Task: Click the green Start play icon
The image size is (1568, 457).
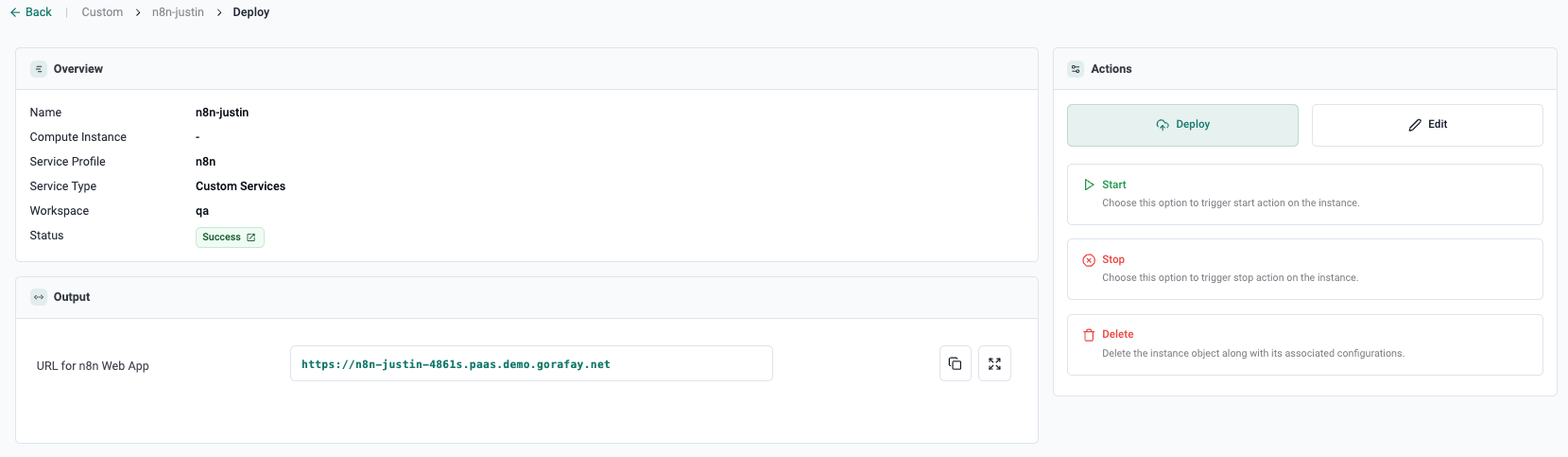Action: [1089, 185]
